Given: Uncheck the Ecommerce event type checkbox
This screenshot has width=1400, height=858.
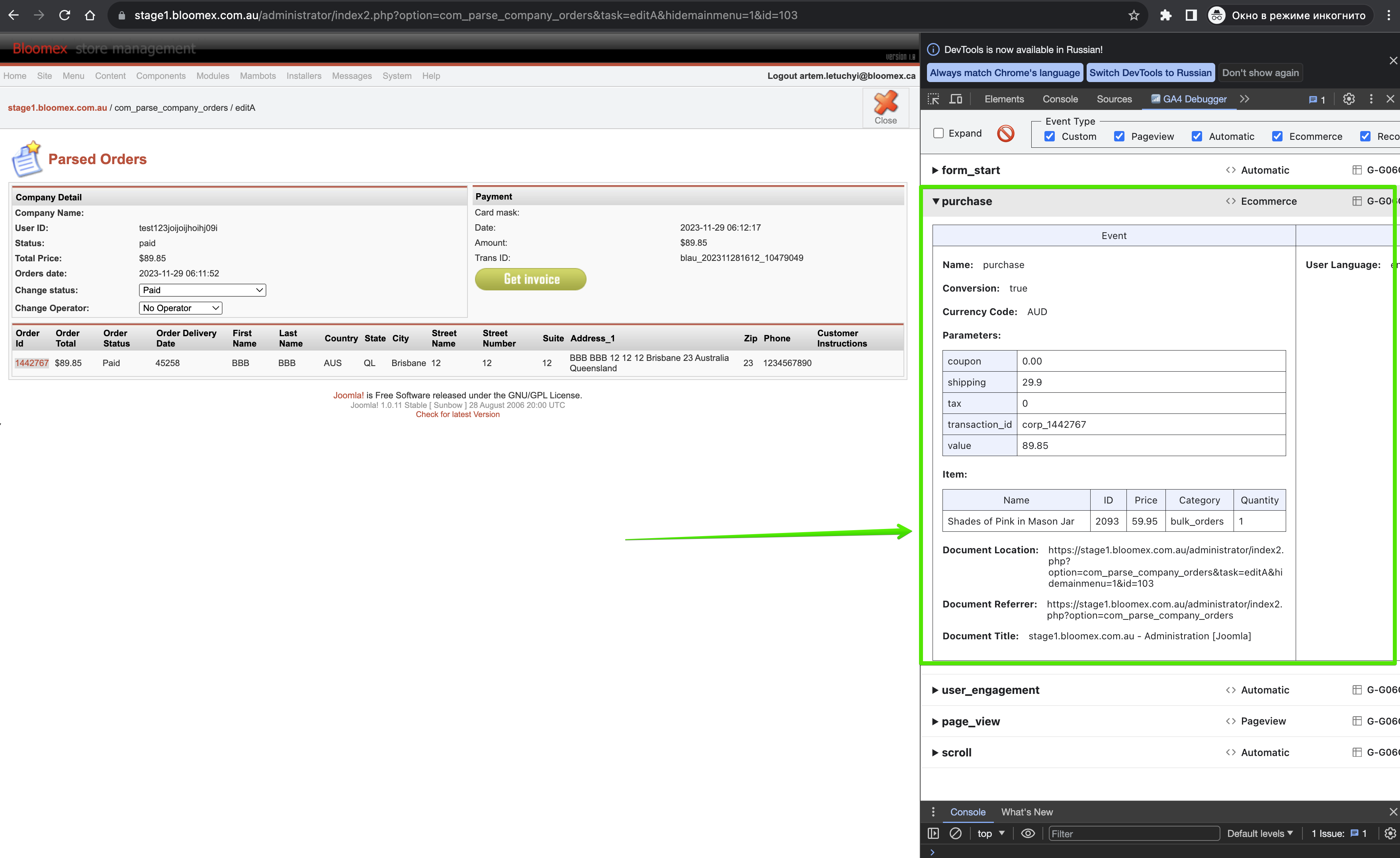Looking at the screenshot, I should coord(1277,136).
